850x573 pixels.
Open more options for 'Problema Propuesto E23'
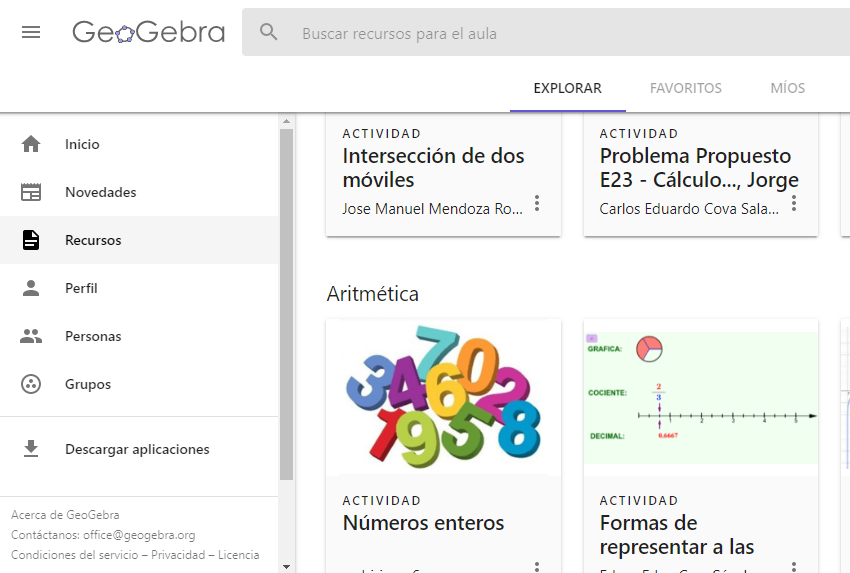794,203
